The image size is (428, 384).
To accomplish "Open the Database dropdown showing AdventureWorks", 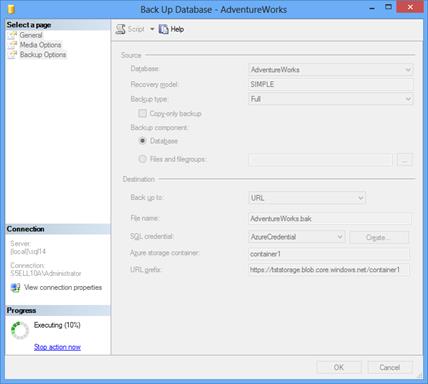I will tap(331, 70).
